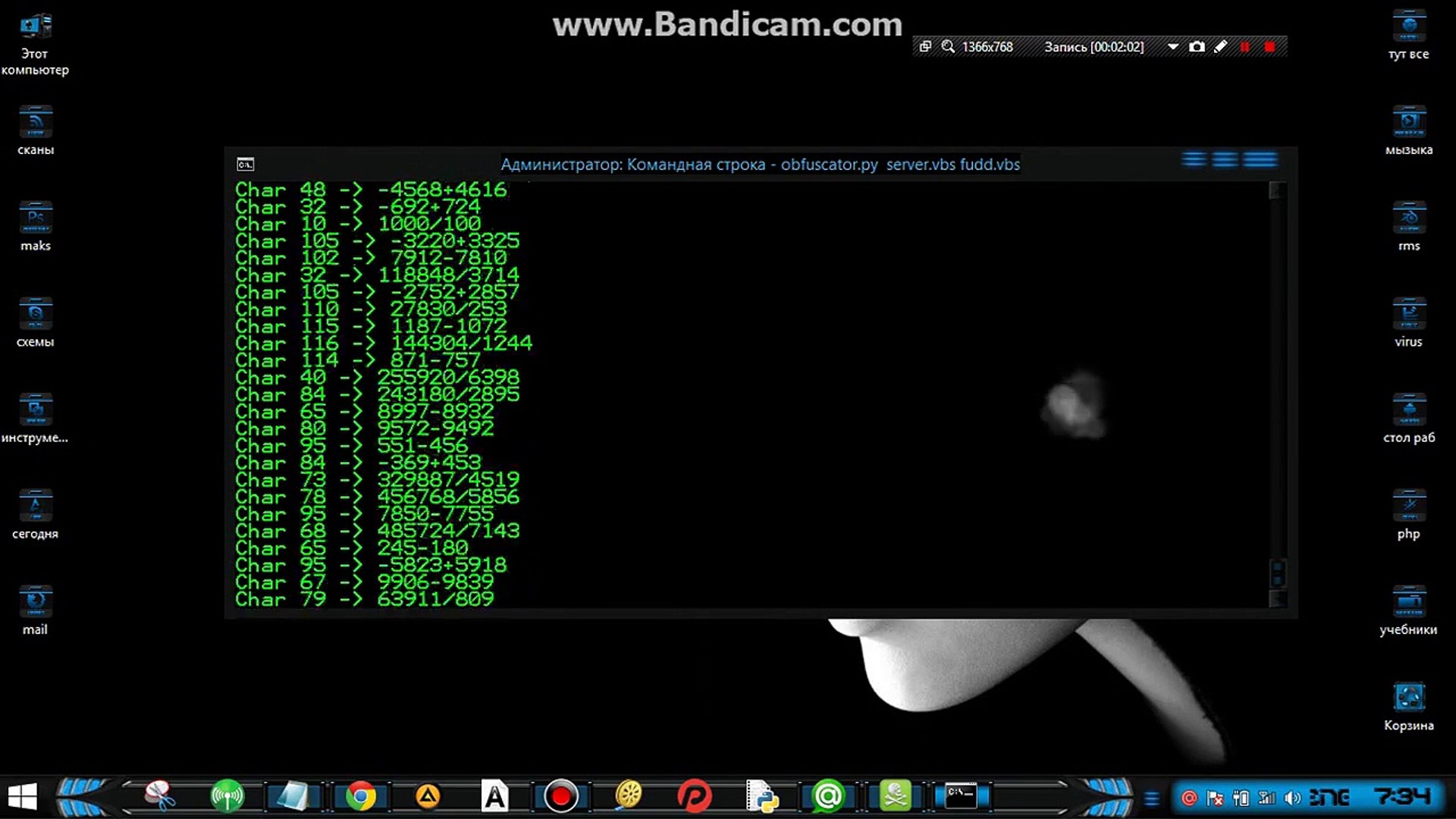Viewport: 1456px width, 819px height.
Task: Click the red record button in taskbar
Action: [561, 796]
